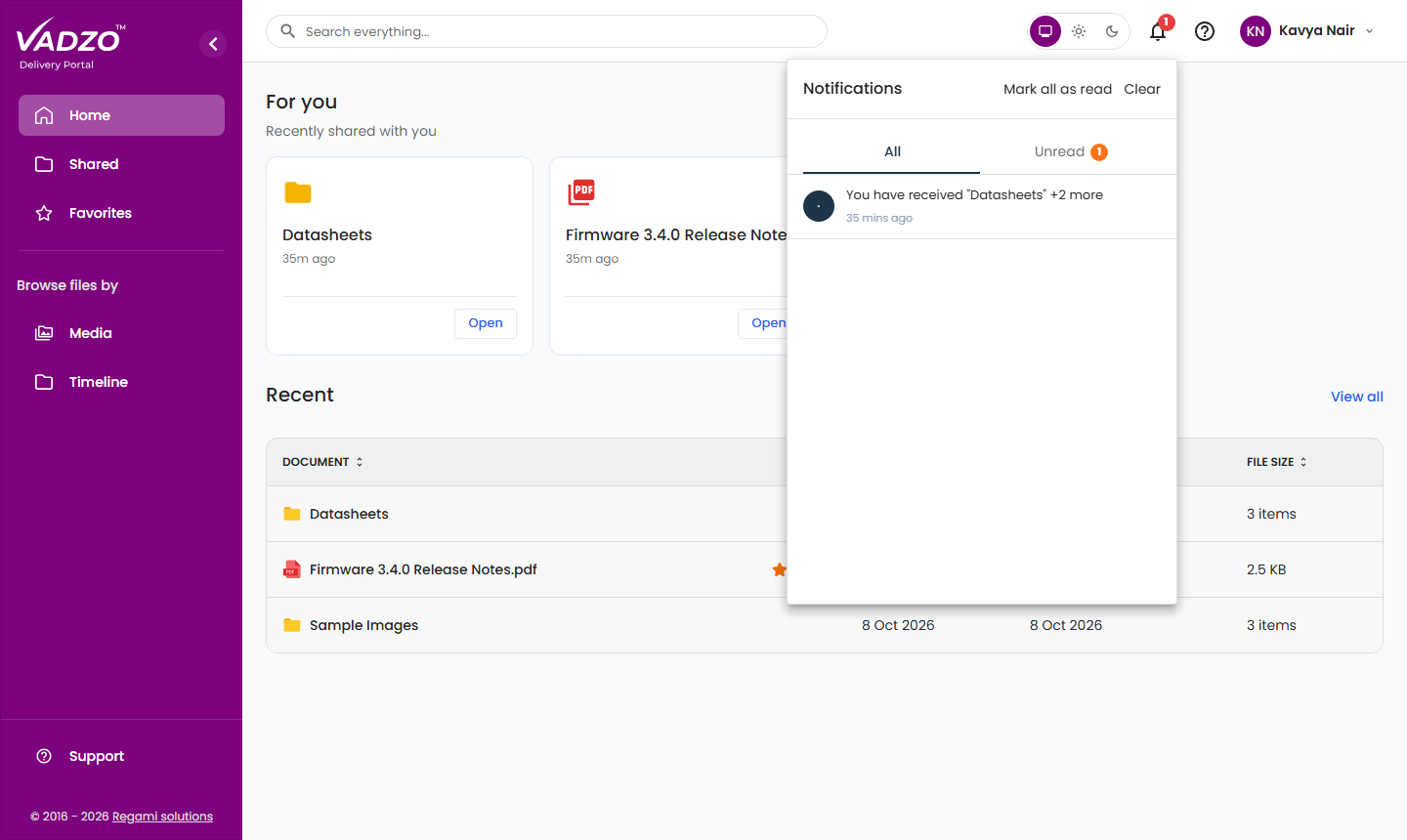The width and height of the screenshot is (1407, 840).
Task: Click the yellow Datasheets folder icon on card
Action: click(298, 192)
